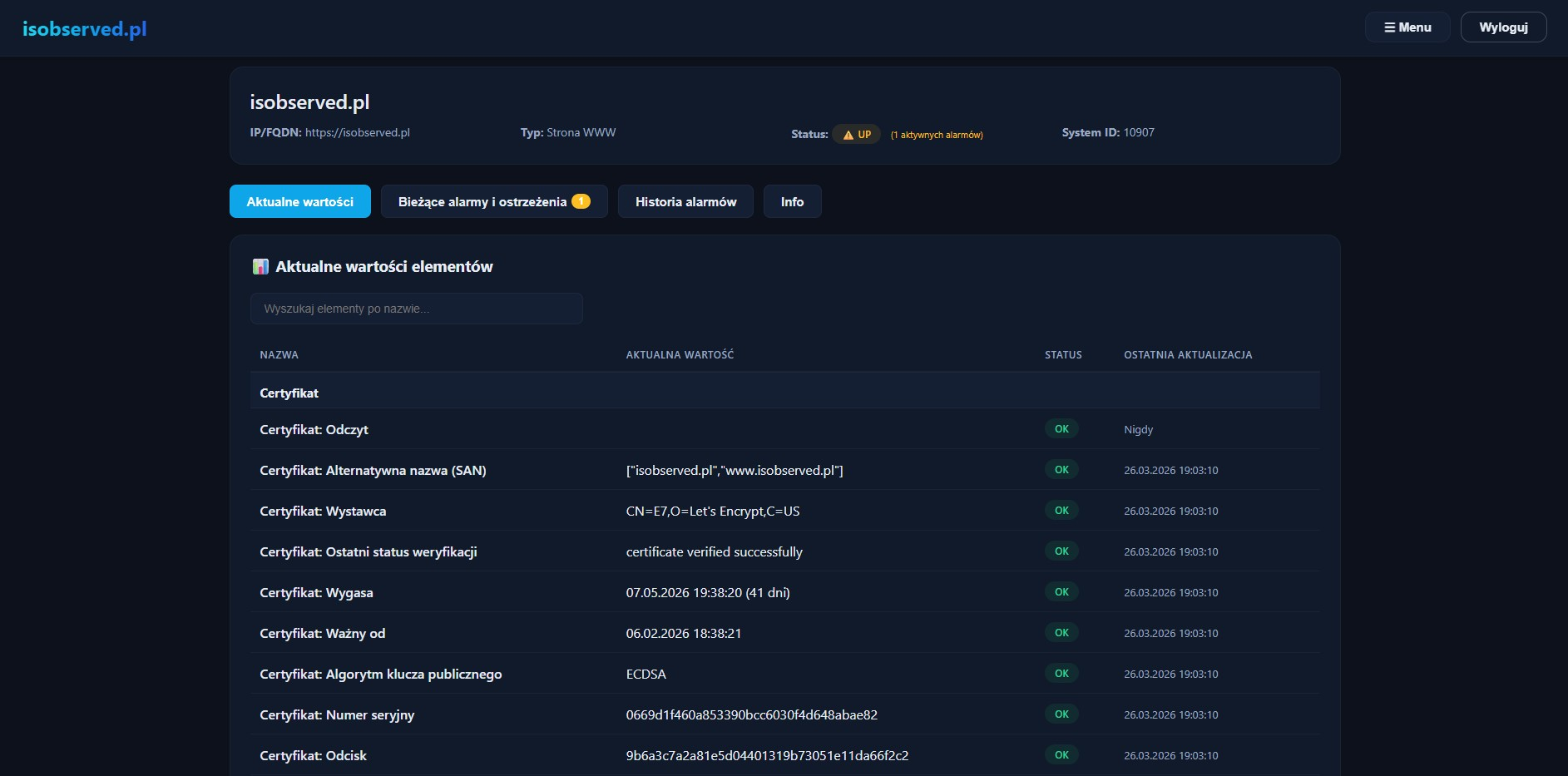
Task: Click OK badge in Certyfikat: Wystawca row
Action: [x=1061, y=510]
